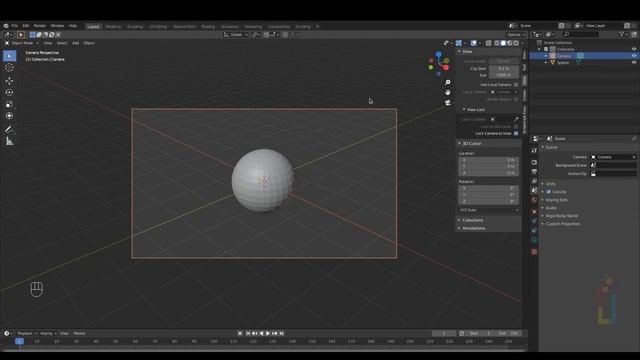Toggle the Gravity checkbox

click(549, 192)
